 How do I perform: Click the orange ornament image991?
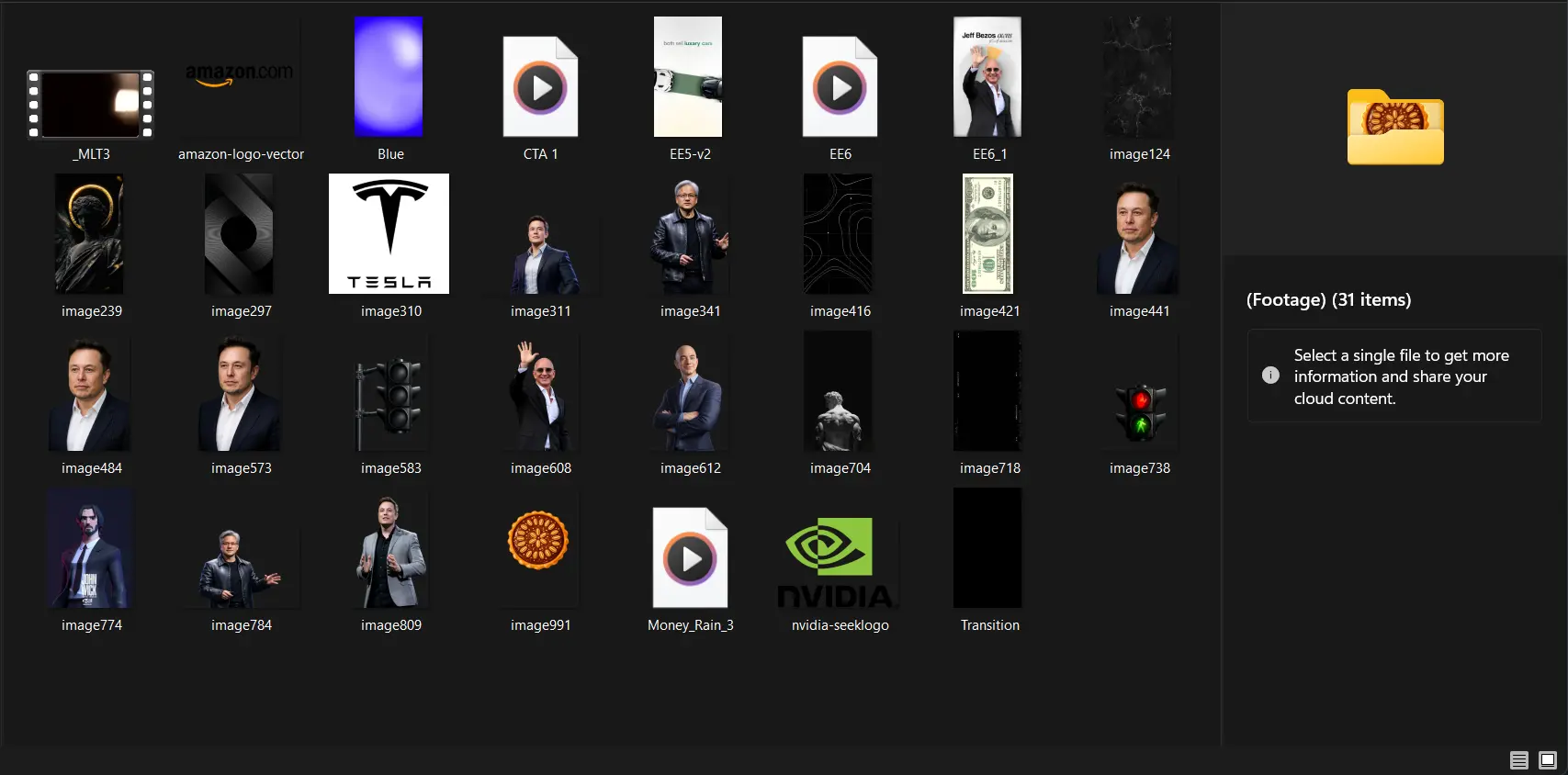pyautogui.click(x=539, y=540)
